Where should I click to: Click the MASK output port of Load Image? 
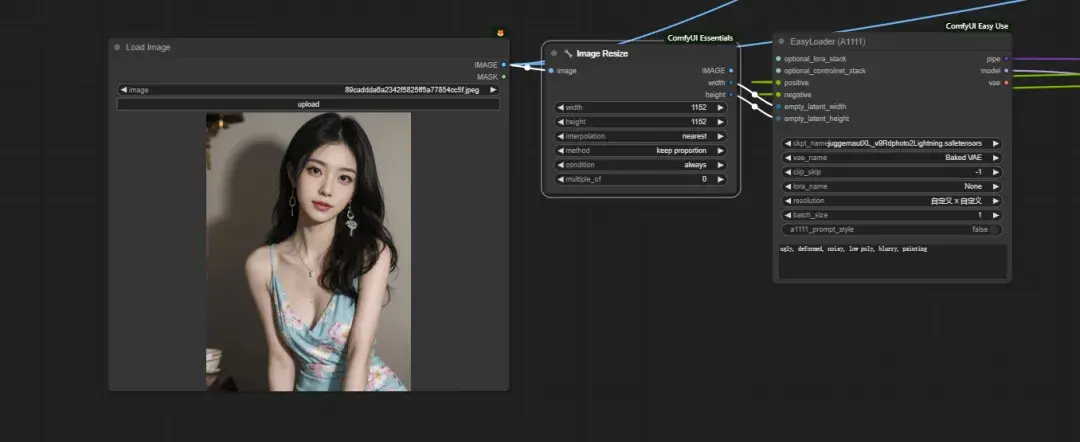504,76
